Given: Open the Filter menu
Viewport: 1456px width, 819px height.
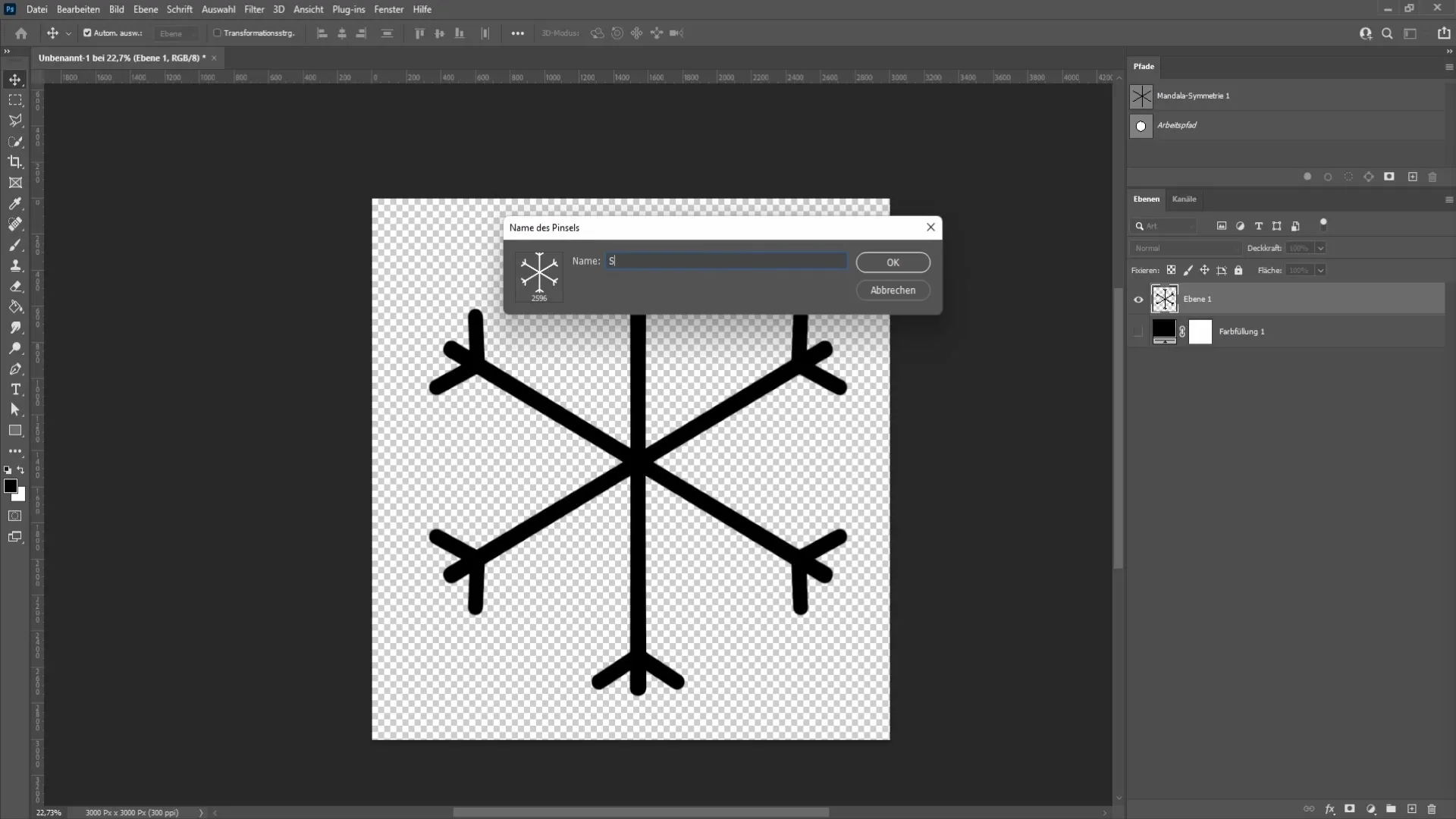Looking at the screenshot, I should 254,9.
